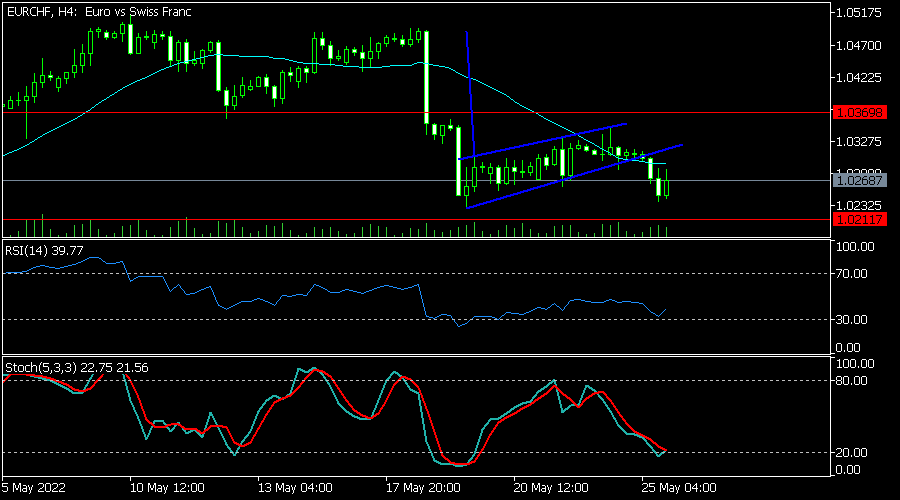
Task: Click the 17 May 20:00 time label
Action: point(423,488)
